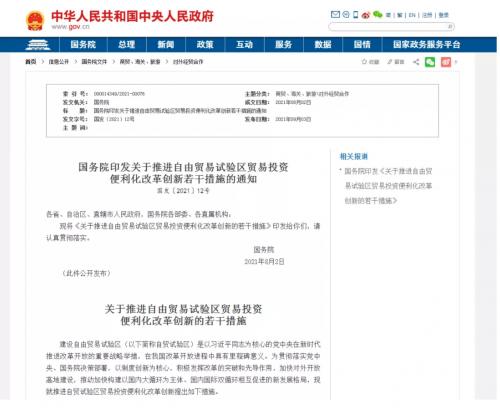Open the 国家政务服务平台 navigation tab
This screenshot has height=408, width=500.
pos(427,44)
